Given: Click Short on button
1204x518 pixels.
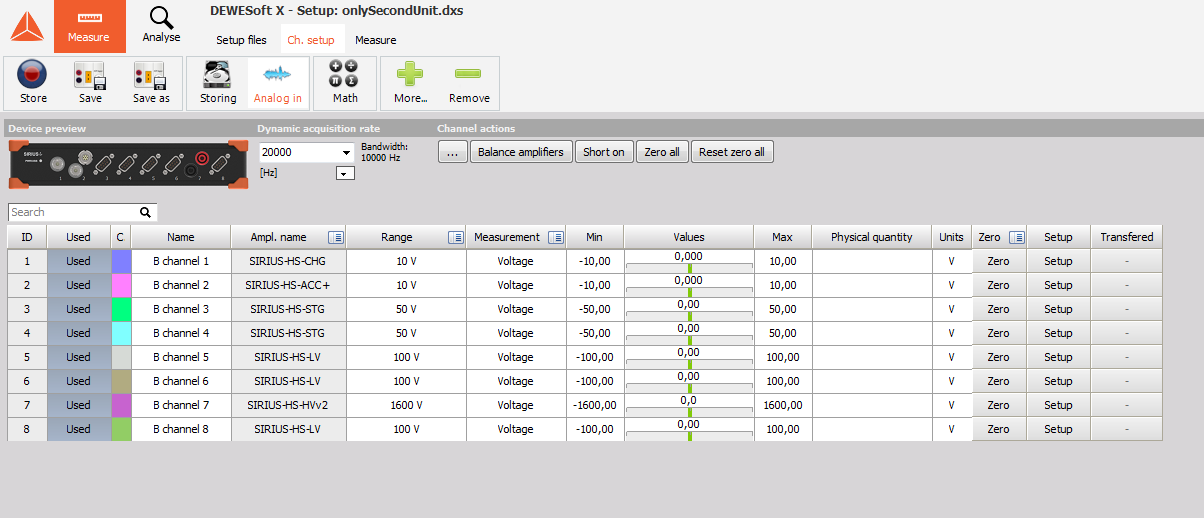Looking at the screenshot, I should (604, 152).
